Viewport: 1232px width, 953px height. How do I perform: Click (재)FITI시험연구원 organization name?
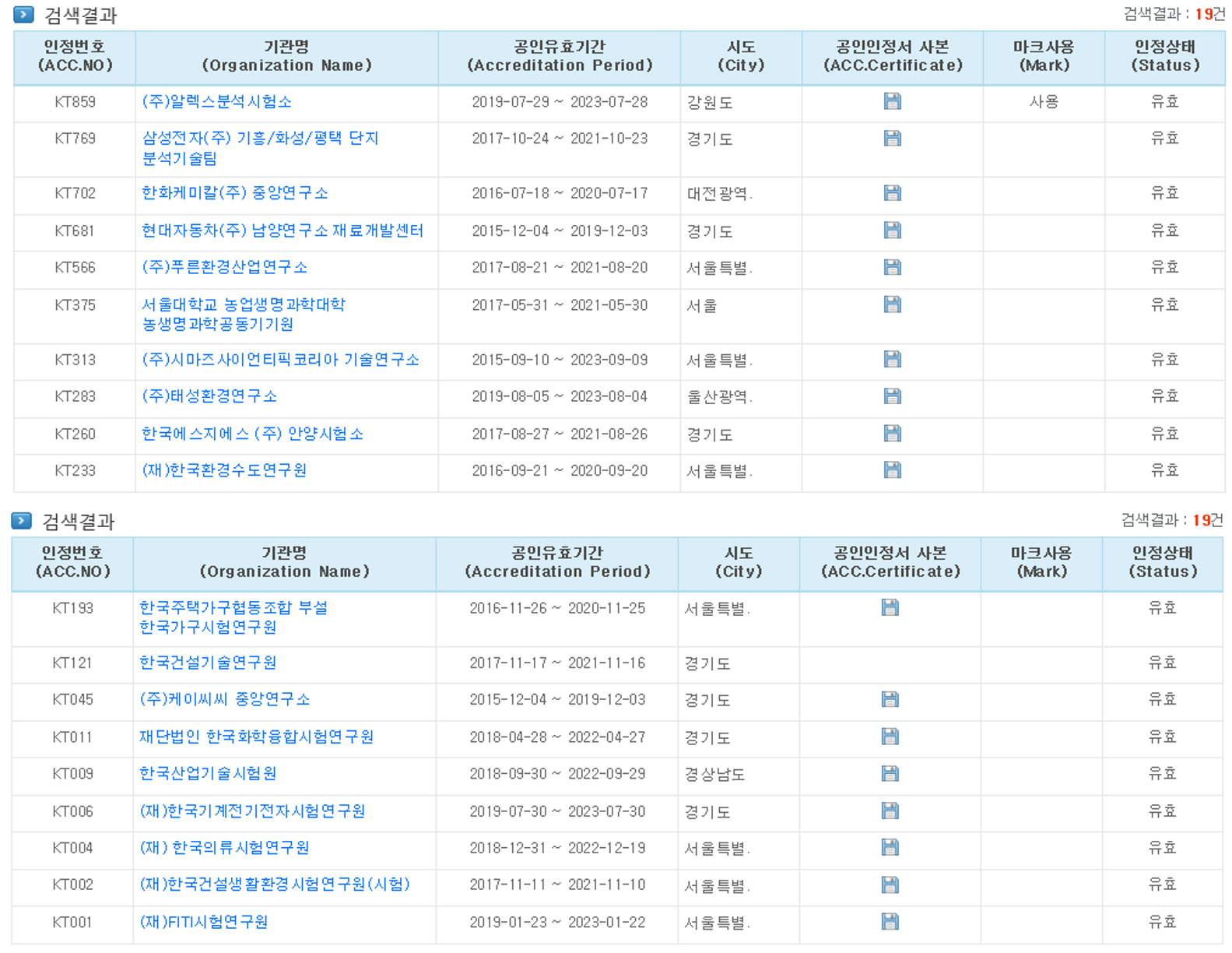204,922
